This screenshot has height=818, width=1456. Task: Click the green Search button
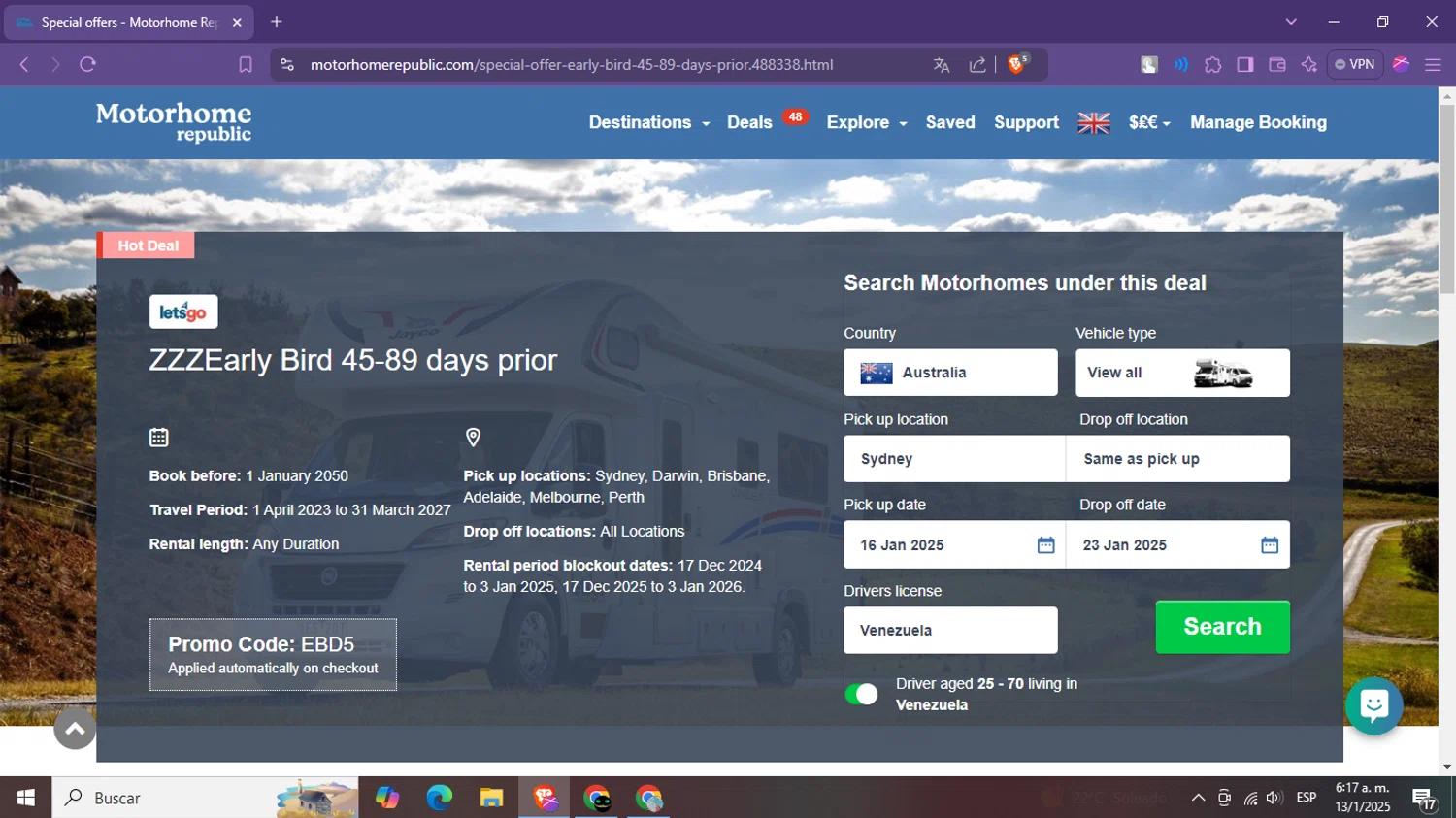tap(1222, 627)
